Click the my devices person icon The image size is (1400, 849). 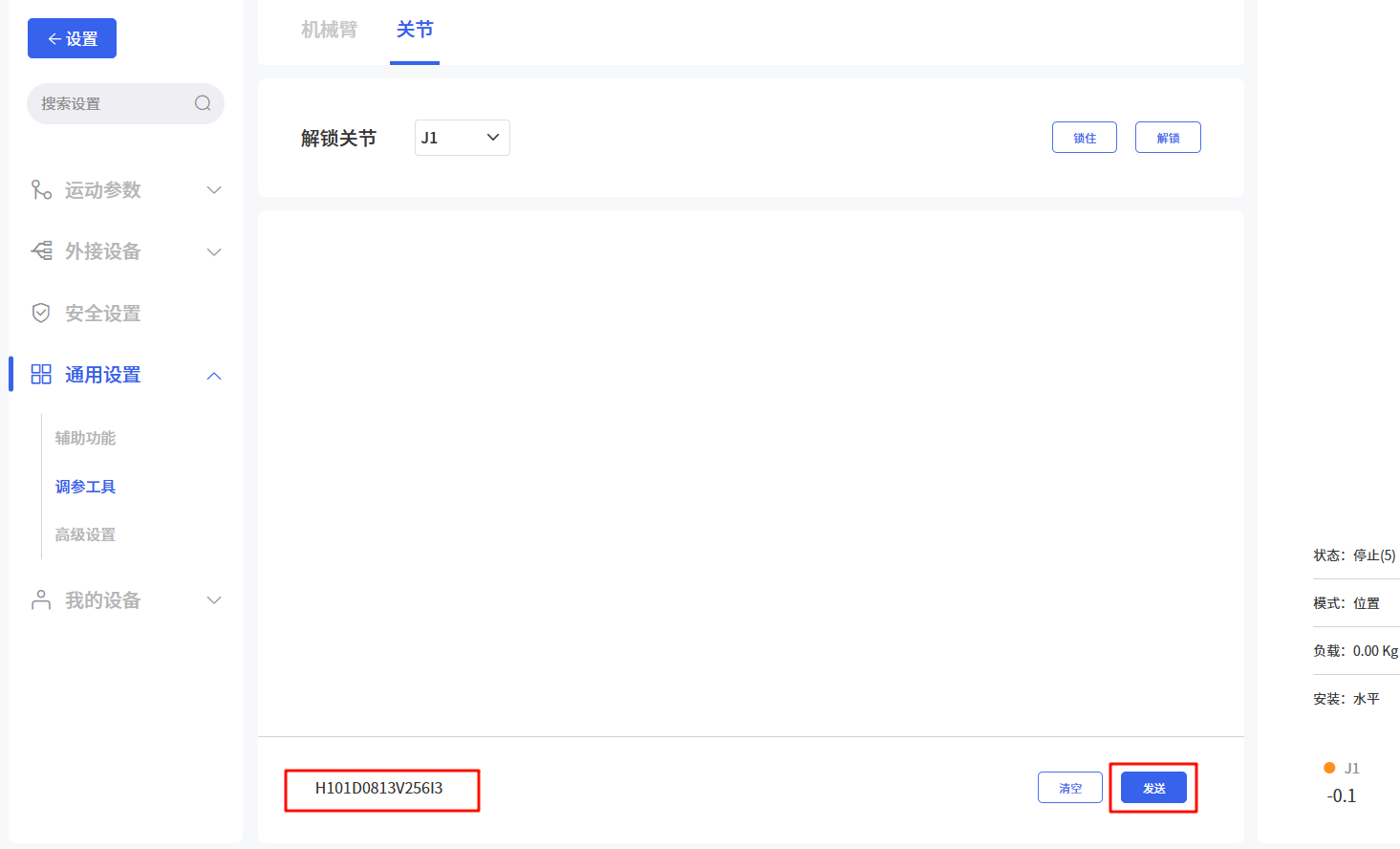pos(41,600)
